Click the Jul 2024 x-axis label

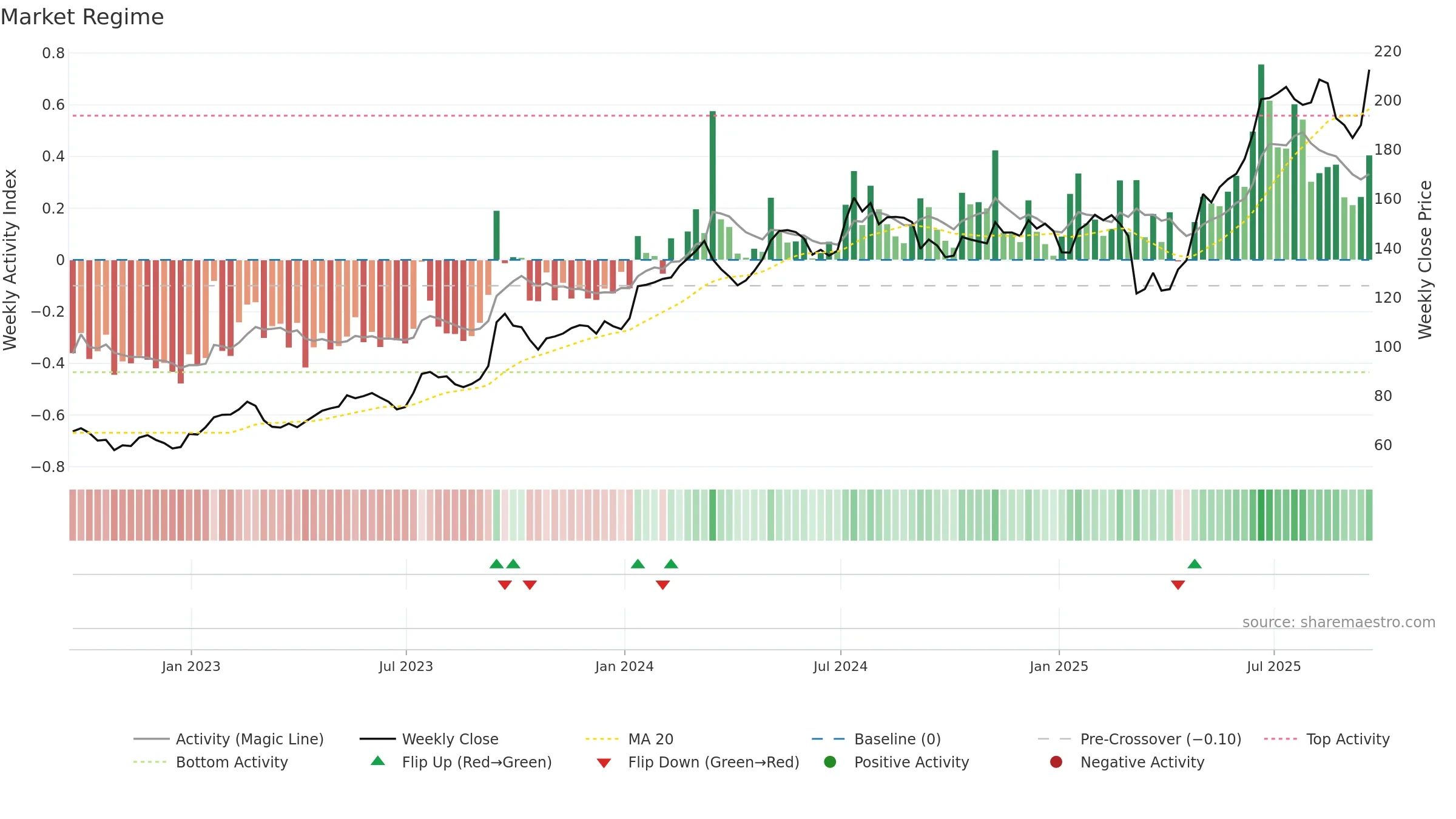[x=840, y=667]
